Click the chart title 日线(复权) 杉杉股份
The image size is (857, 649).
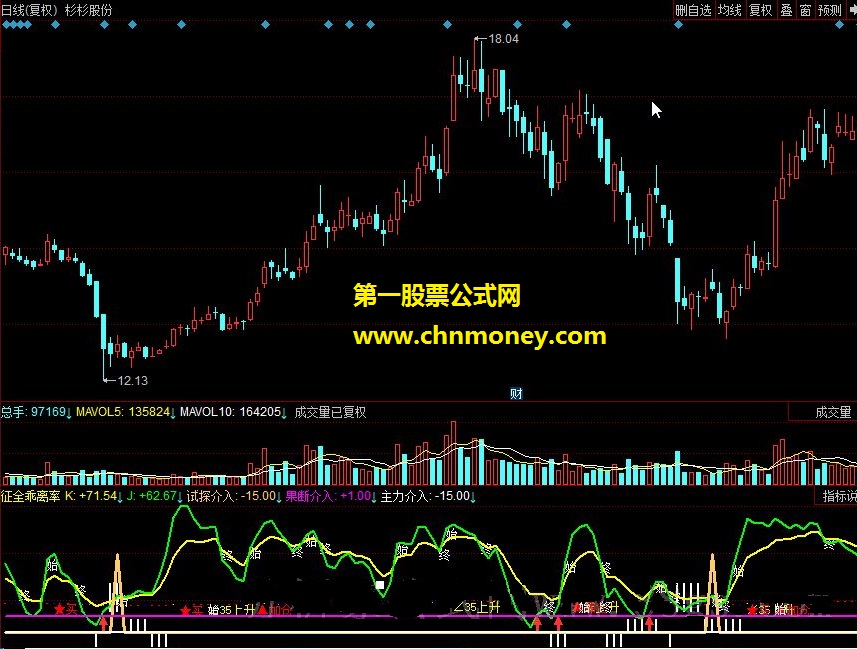(x=57, y=10)
